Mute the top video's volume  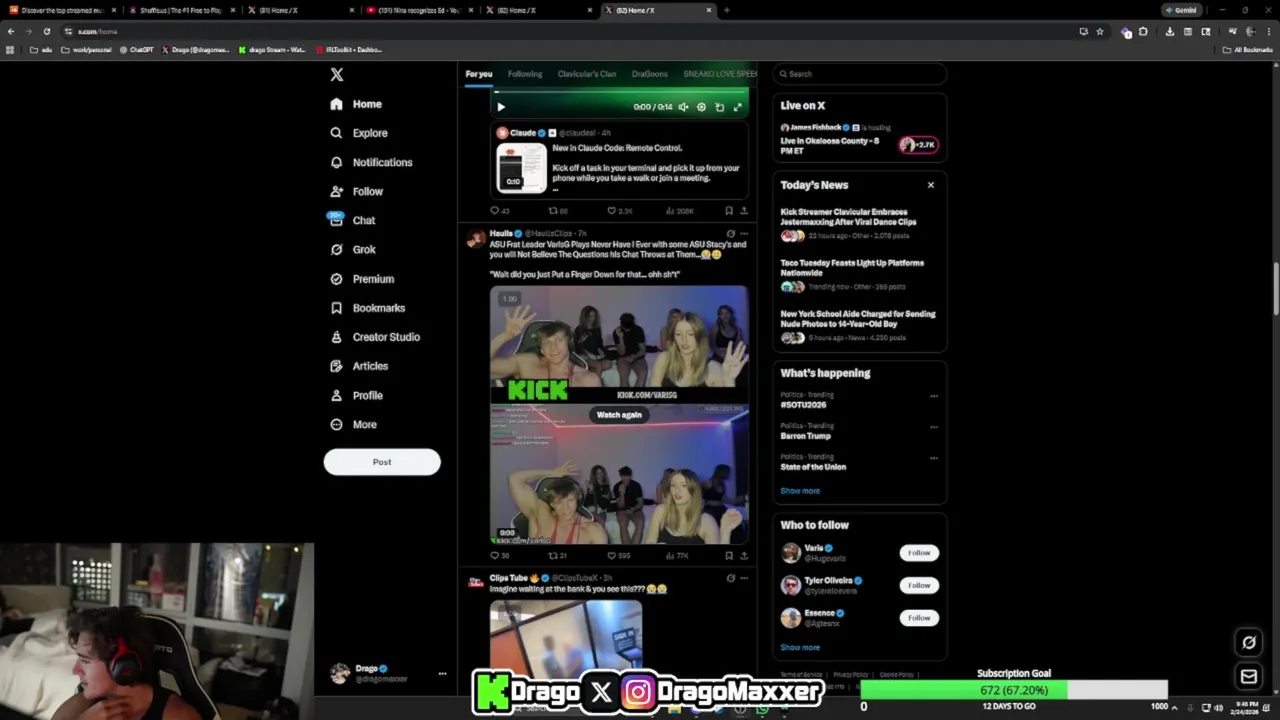pos(683,107)
